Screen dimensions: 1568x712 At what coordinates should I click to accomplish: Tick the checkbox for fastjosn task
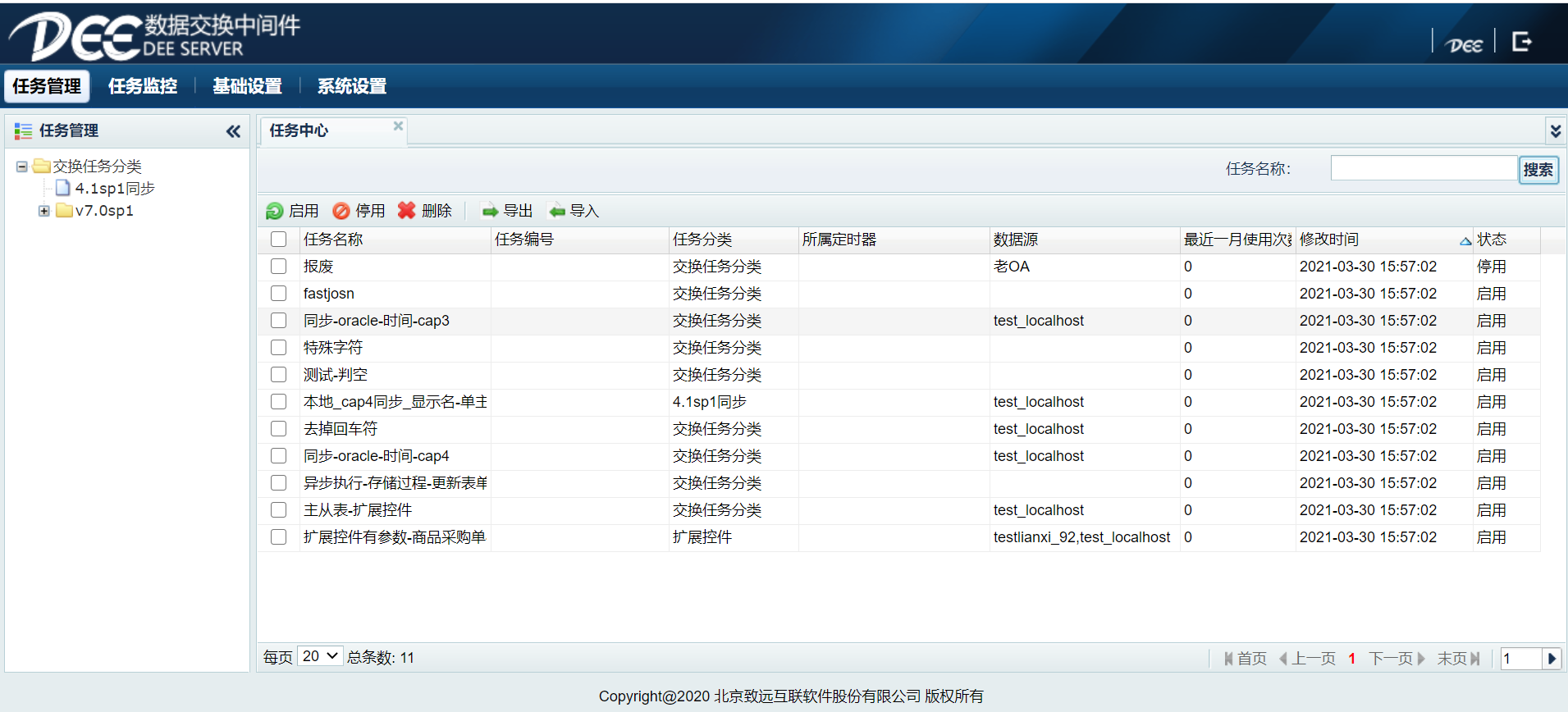(279, 294)
